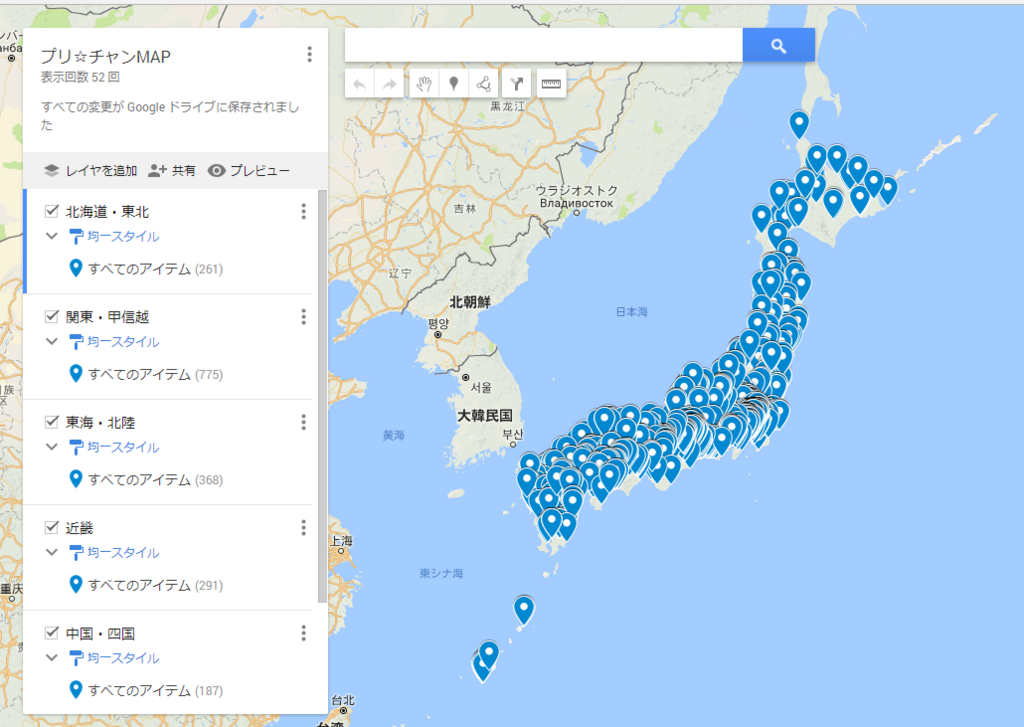Screen dimensions: 1024x727
Task: Open options menu for 中国・四国 layer
Action: pos(303,633)
